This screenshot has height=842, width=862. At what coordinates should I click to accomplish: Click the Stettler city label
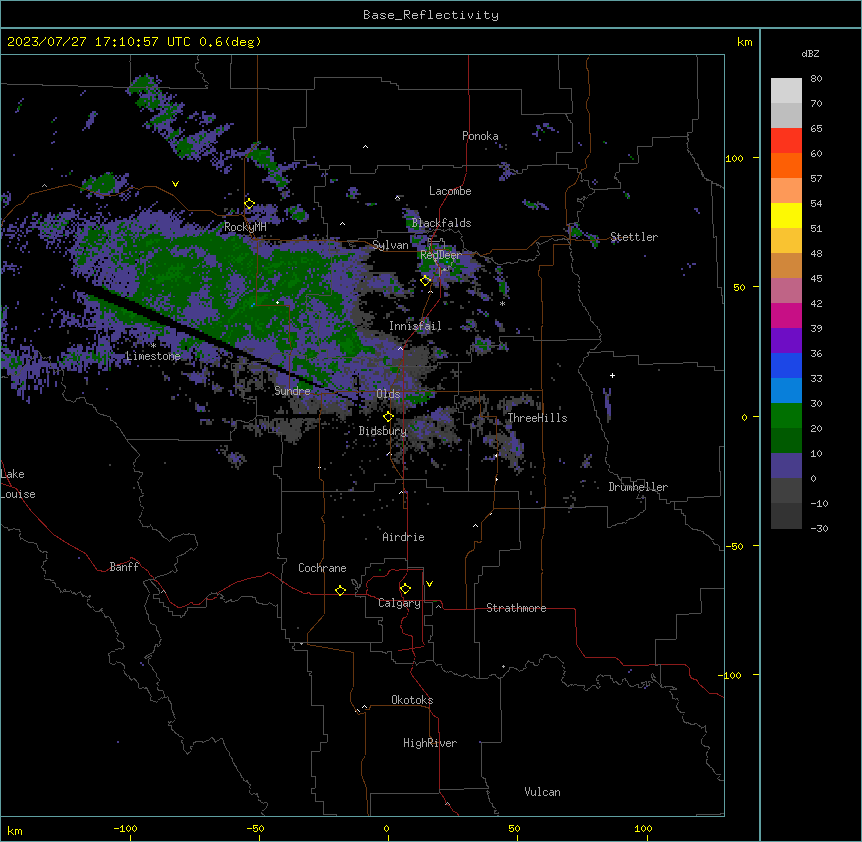(x=634, y=237)
